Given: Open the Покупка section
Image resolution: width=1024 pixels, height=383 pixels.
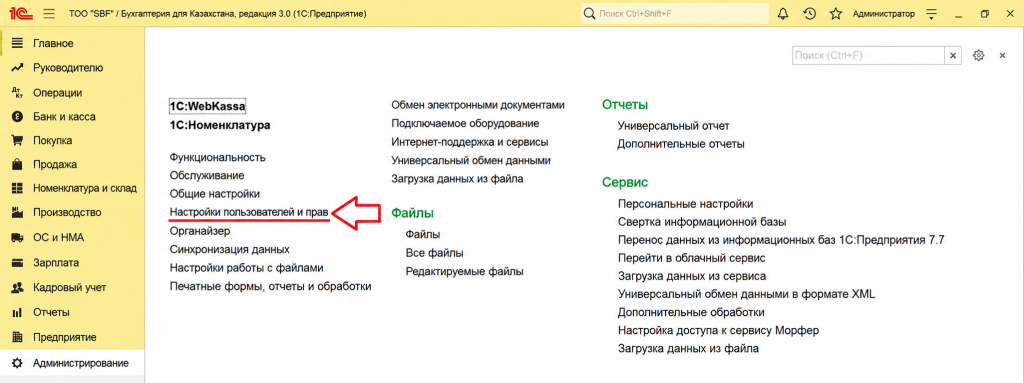Looking at the screenshot, I should (x=52, y=141).
